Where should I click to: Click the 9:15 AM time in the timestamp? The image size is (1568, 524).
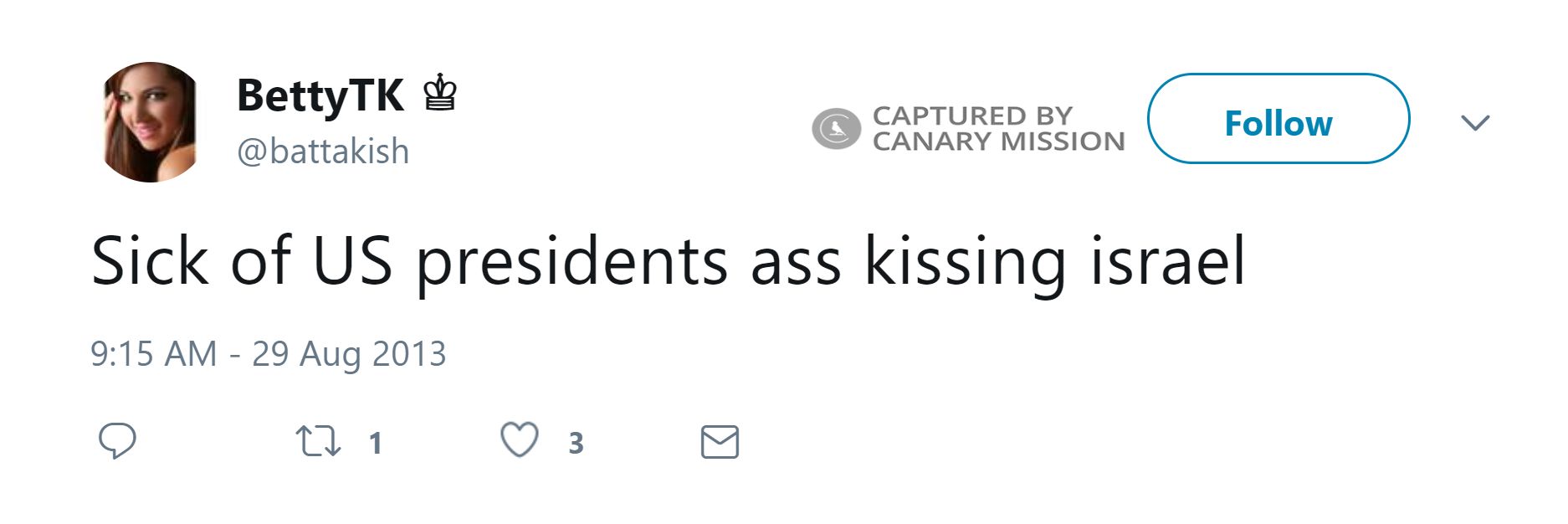pos(153,354)
